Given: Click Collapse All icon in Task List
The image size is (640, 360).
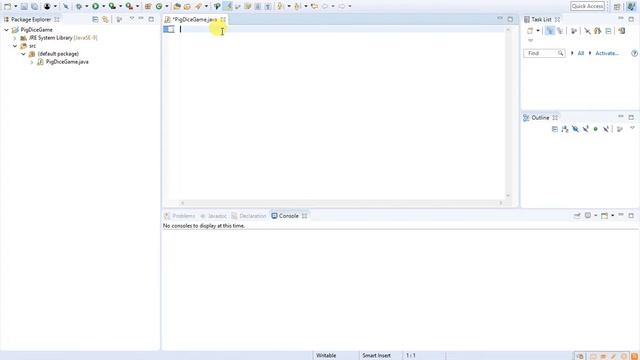Looking at the screenshot, I should click(608, 31).
